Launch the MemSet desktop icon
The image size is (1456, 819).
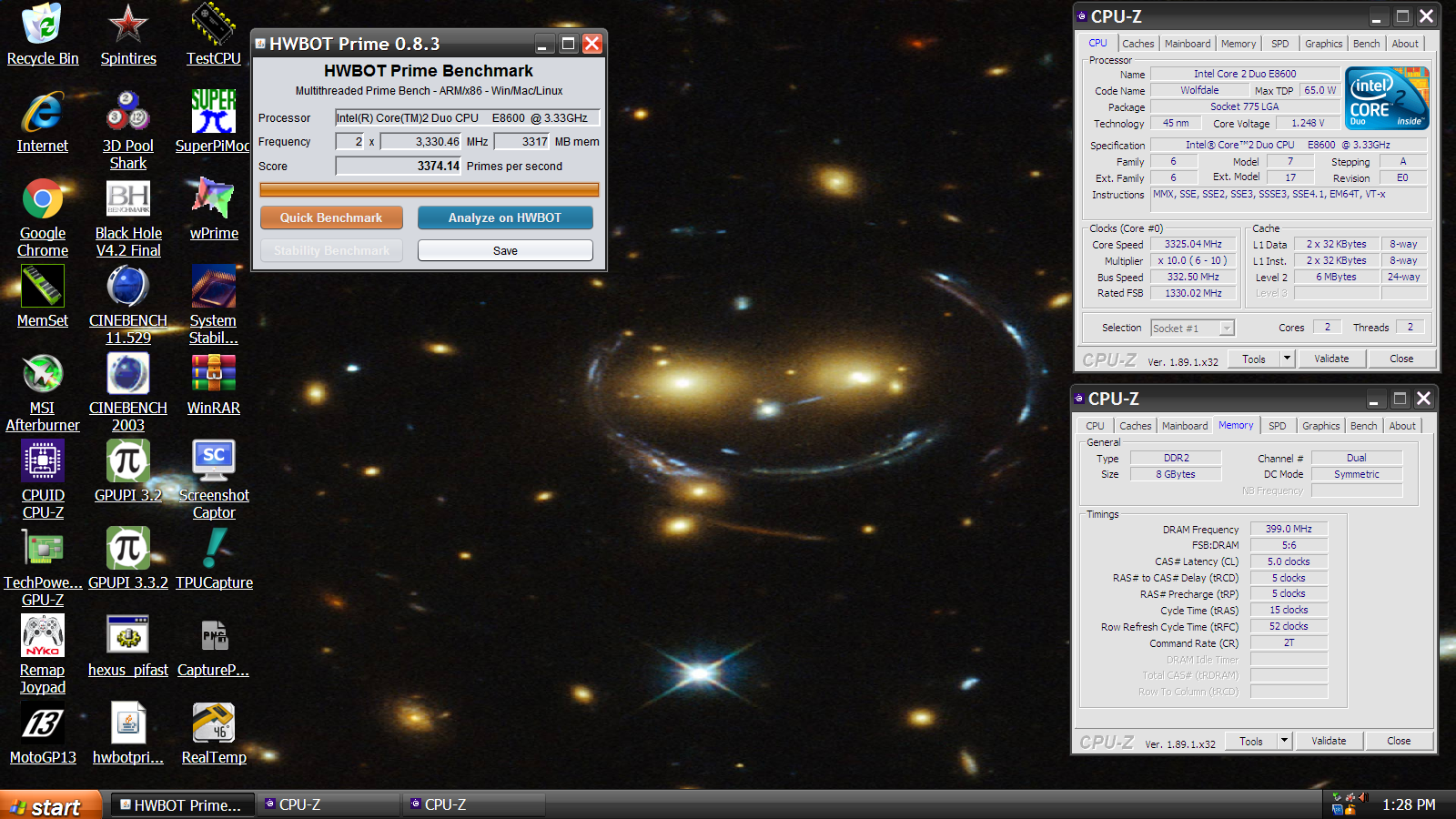click(43, 297)
